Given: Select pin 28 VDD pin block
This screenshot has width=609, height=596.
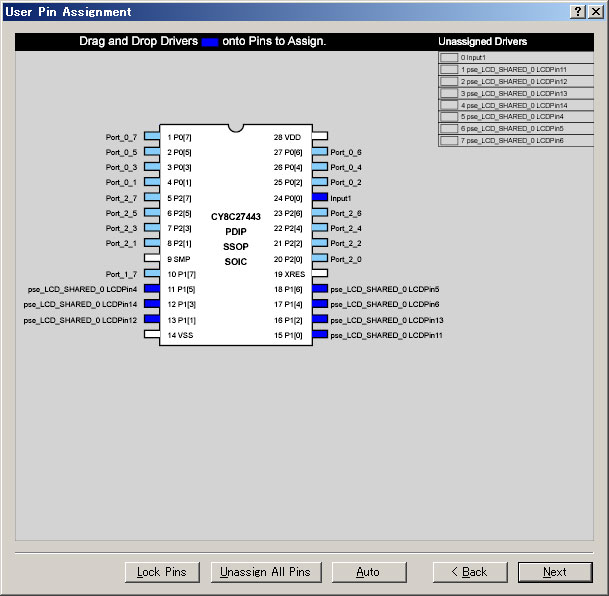Looking at the screenshot, I should tap(320, 136).
